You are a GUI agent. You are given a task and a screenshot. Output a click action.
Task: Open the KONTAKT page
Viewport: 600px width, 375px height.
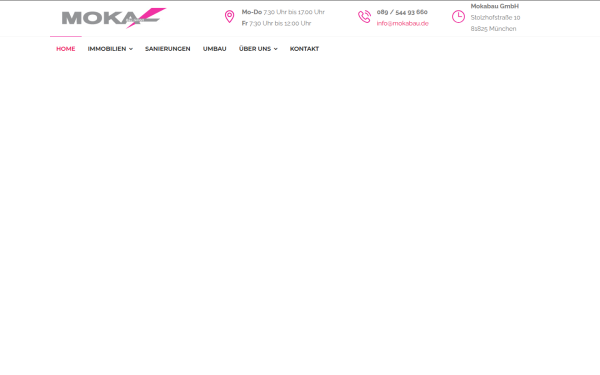tap(304, 49)
